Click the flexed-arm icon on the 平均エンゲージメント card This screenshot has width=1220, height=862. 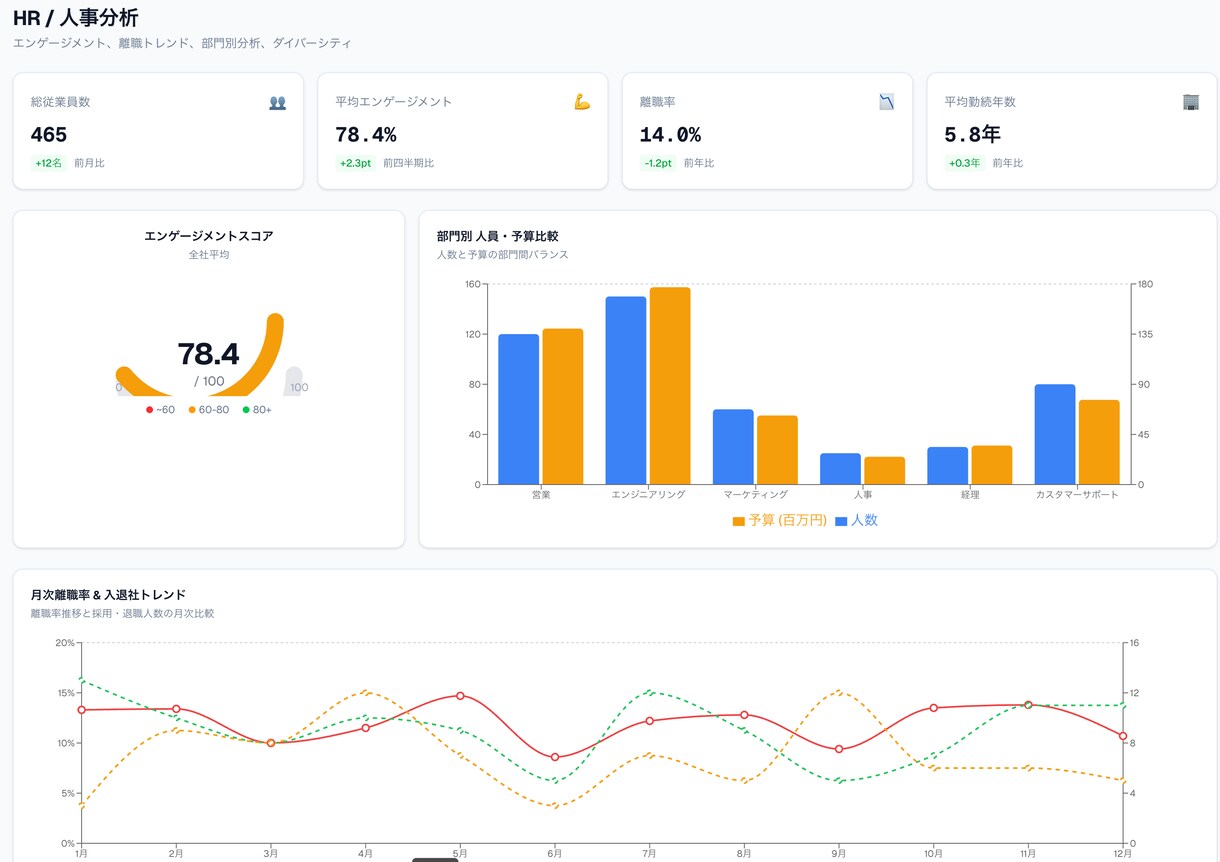tap(582, 102)
